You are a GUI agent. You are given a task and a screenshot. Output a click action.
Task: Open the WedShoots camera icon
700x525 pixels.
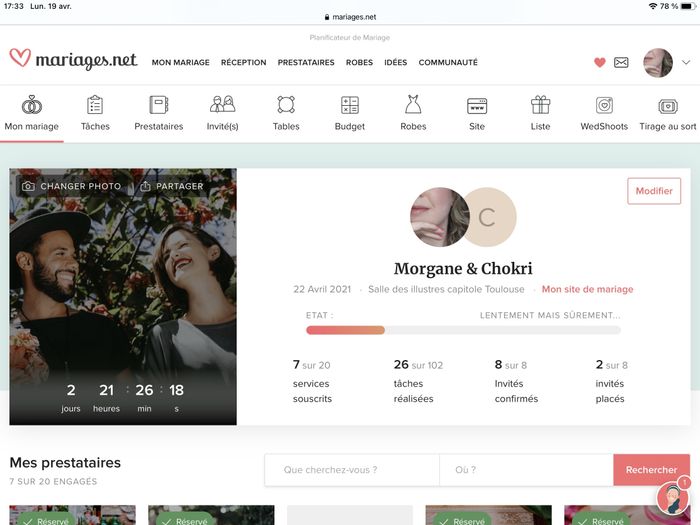coord(604,105)
